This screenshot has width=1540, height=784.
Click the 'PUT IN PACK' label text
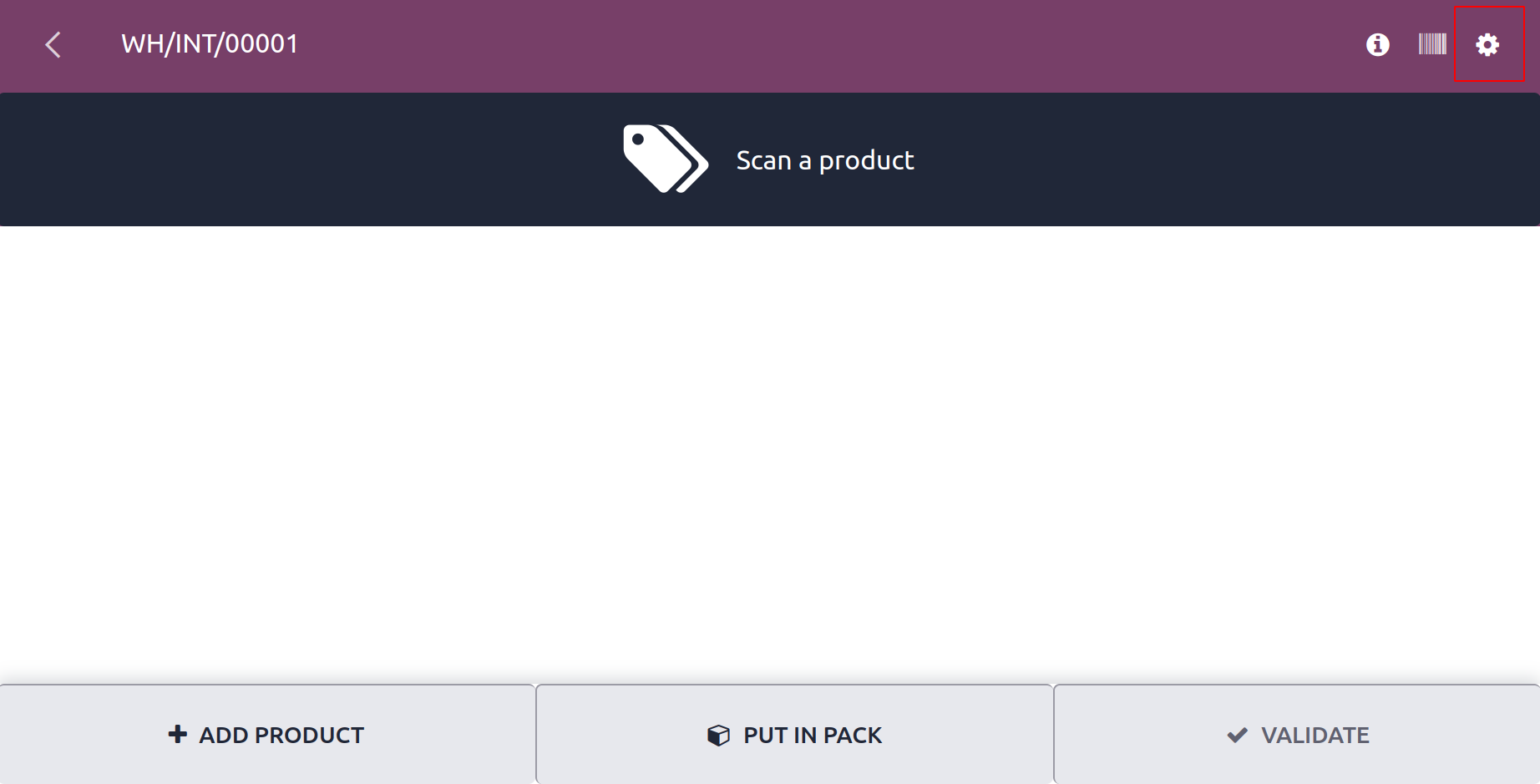pos(813,736)
